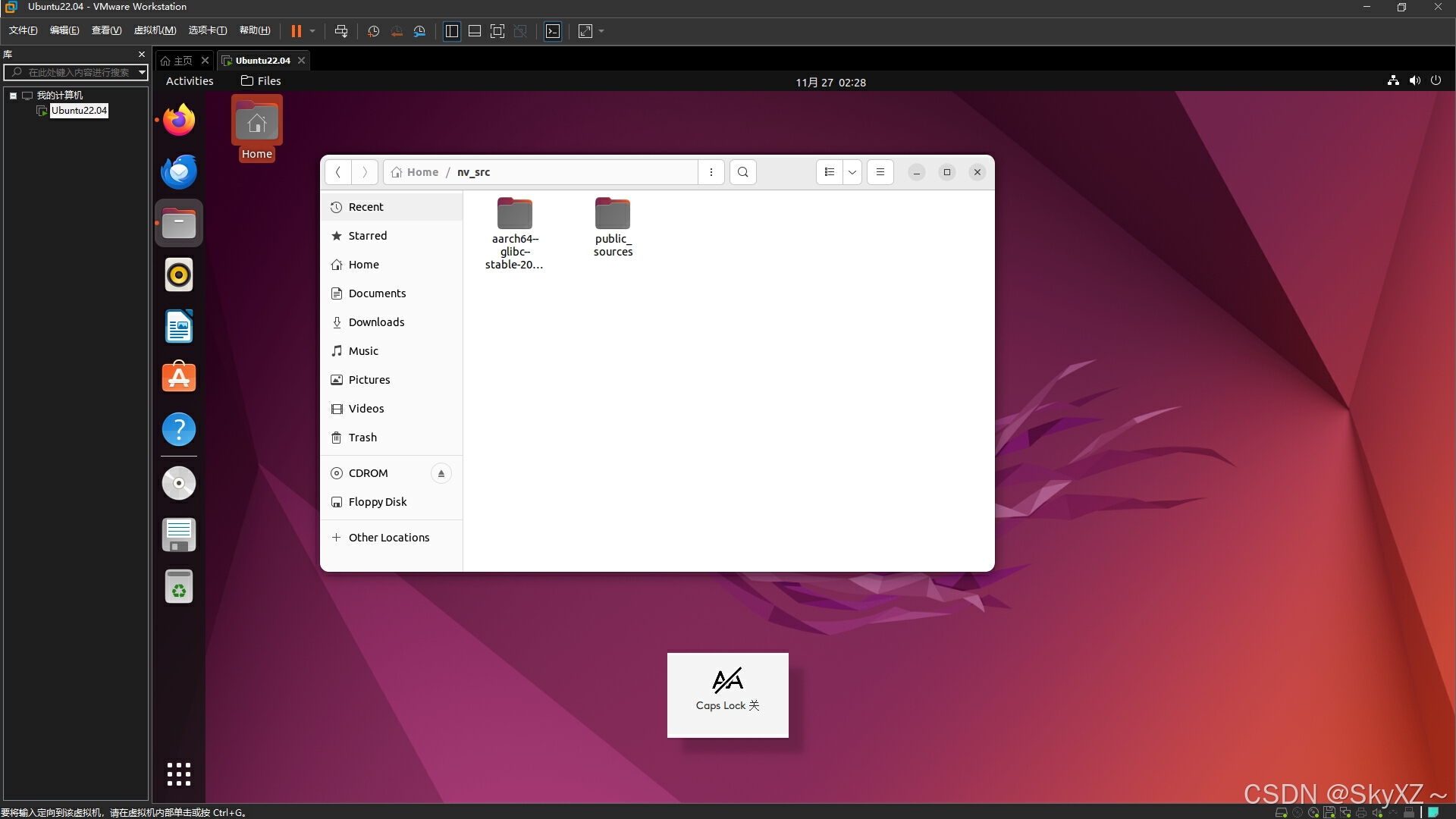
Task: Select the 查看(View) menu item
Action: click(103, 30)
